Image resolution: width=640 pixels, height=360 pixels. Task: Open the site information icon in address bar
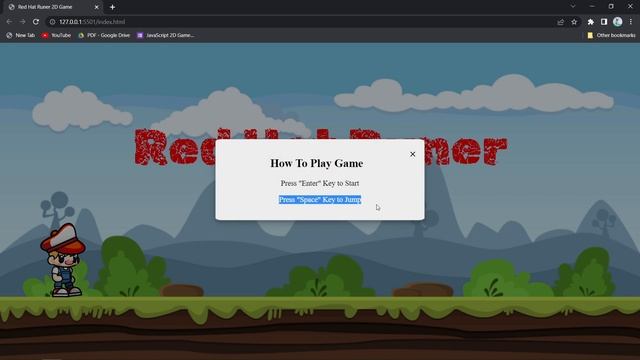(52, 22)
